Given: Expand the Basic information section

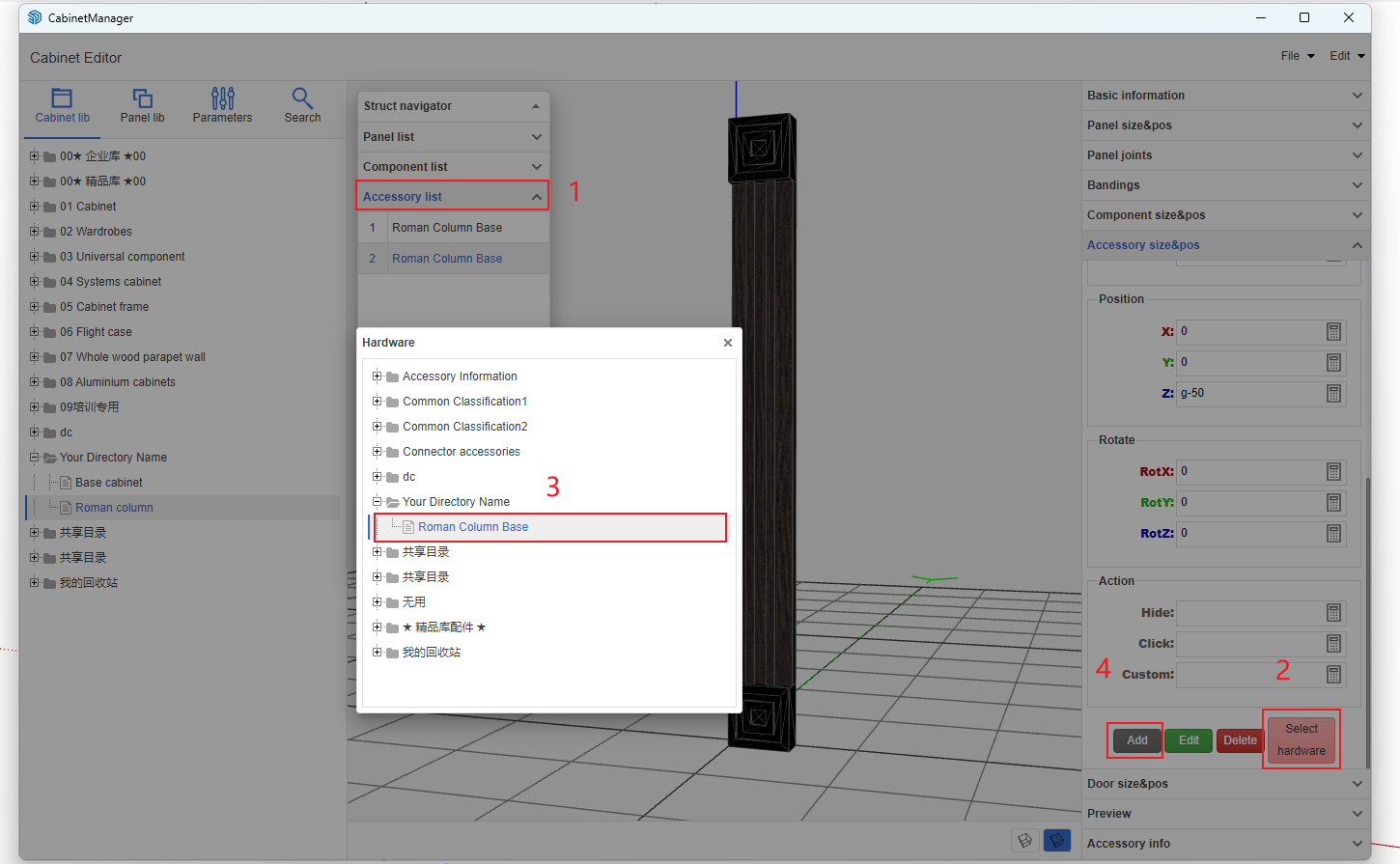Looking at the screenshot, I should (x=1357, y=96).
